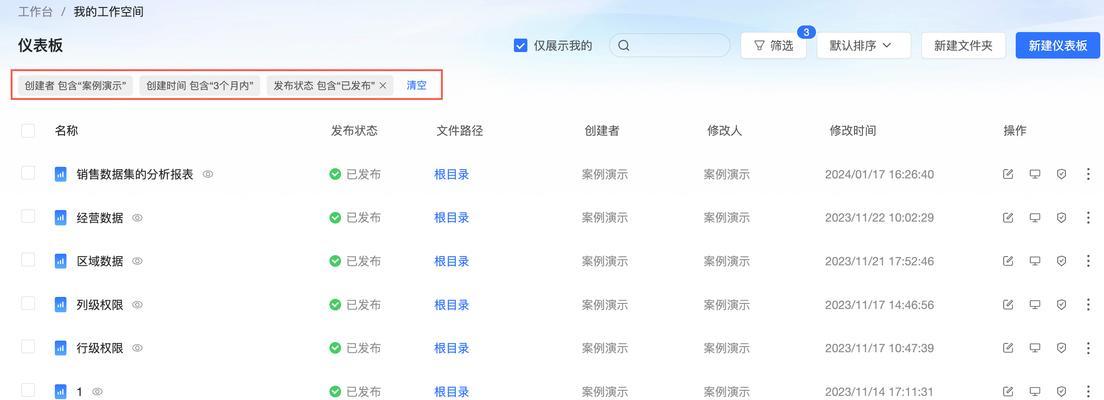The width and height of the screenshot is (1104, 400).
Task: Edit the 销售数据集的分析报表 dashboard
Action: click(x=1008, y=174)
